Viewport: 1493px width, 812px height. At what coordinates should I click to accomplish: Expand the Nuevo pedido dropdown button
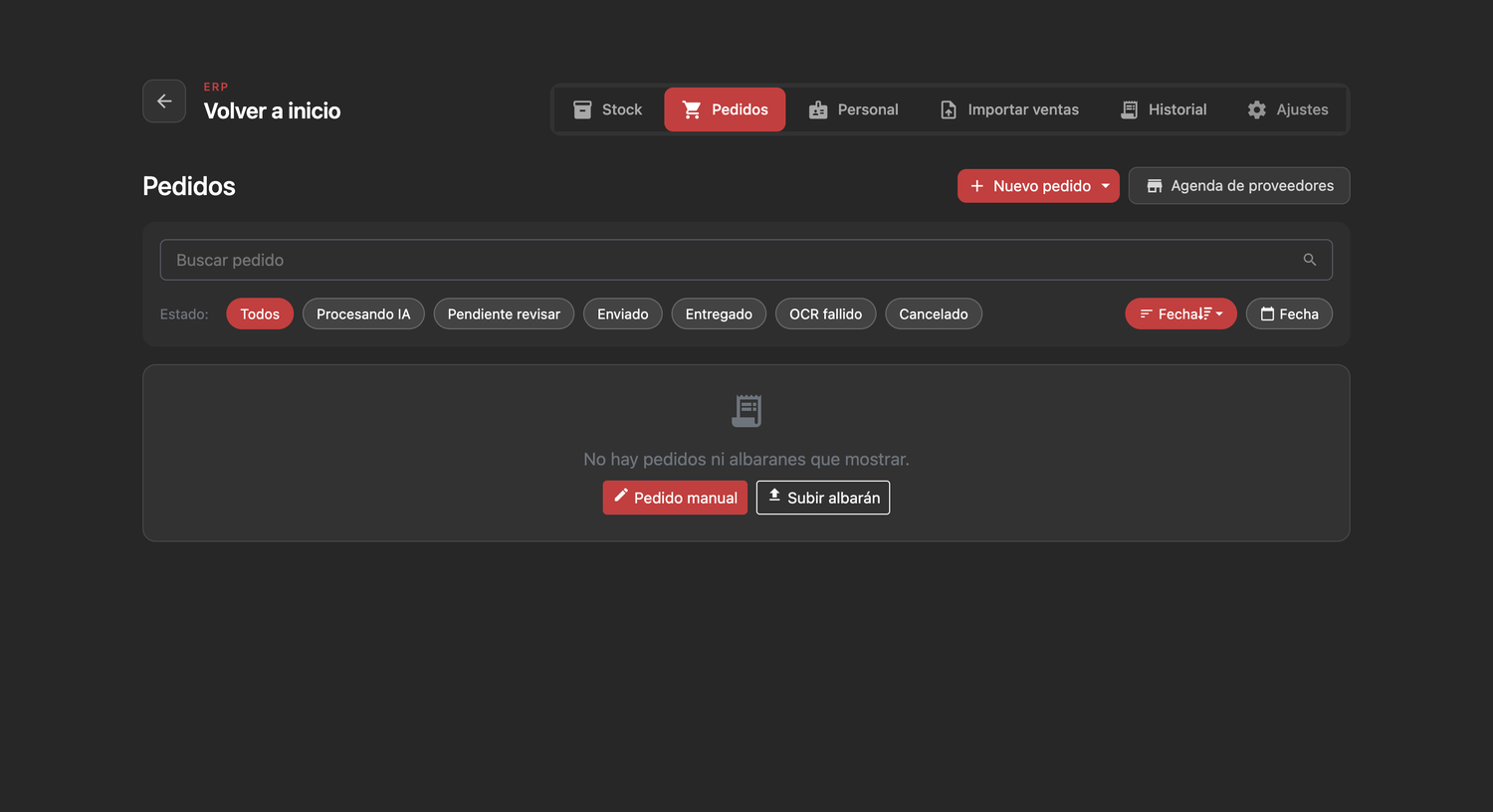tap(1038, 186)
